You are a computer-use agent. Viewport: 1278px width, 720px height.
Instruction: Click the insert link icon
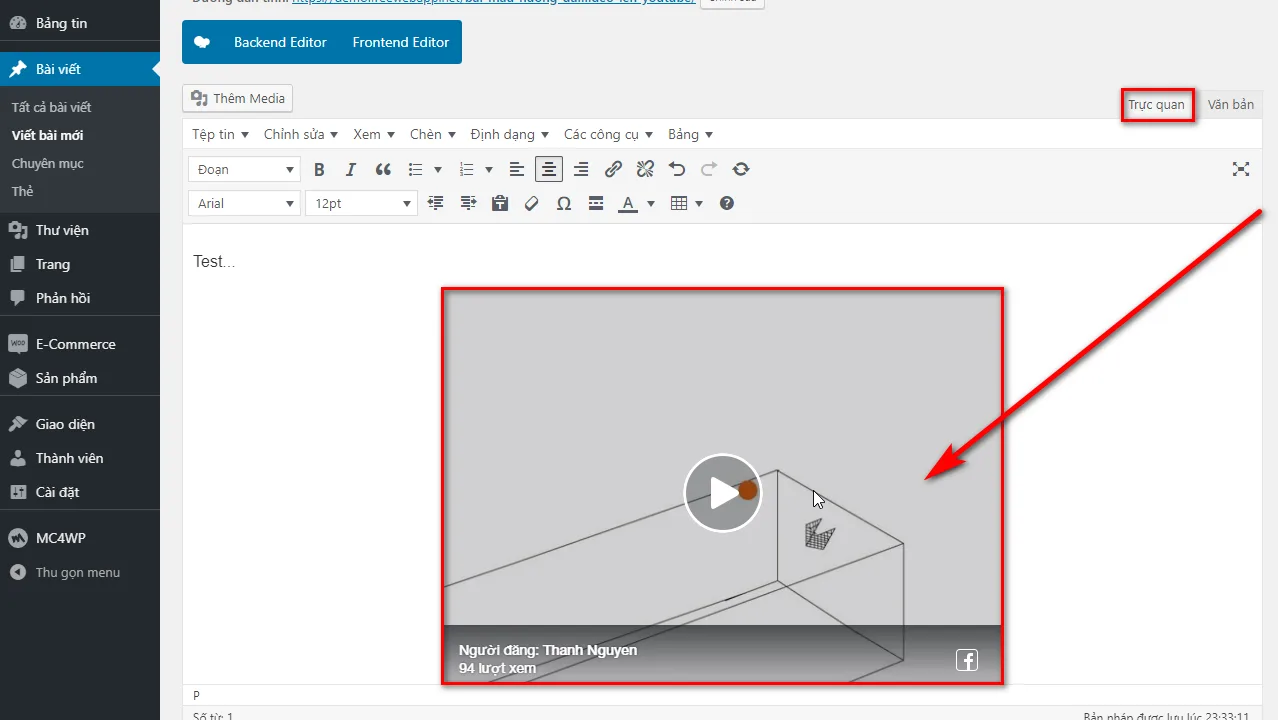click(614, 170)
